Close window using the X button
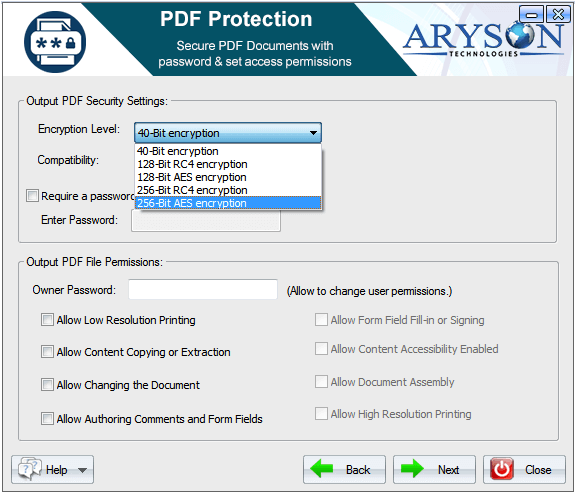Viewport: 575px width, 493px height. (x=558, y=15)
